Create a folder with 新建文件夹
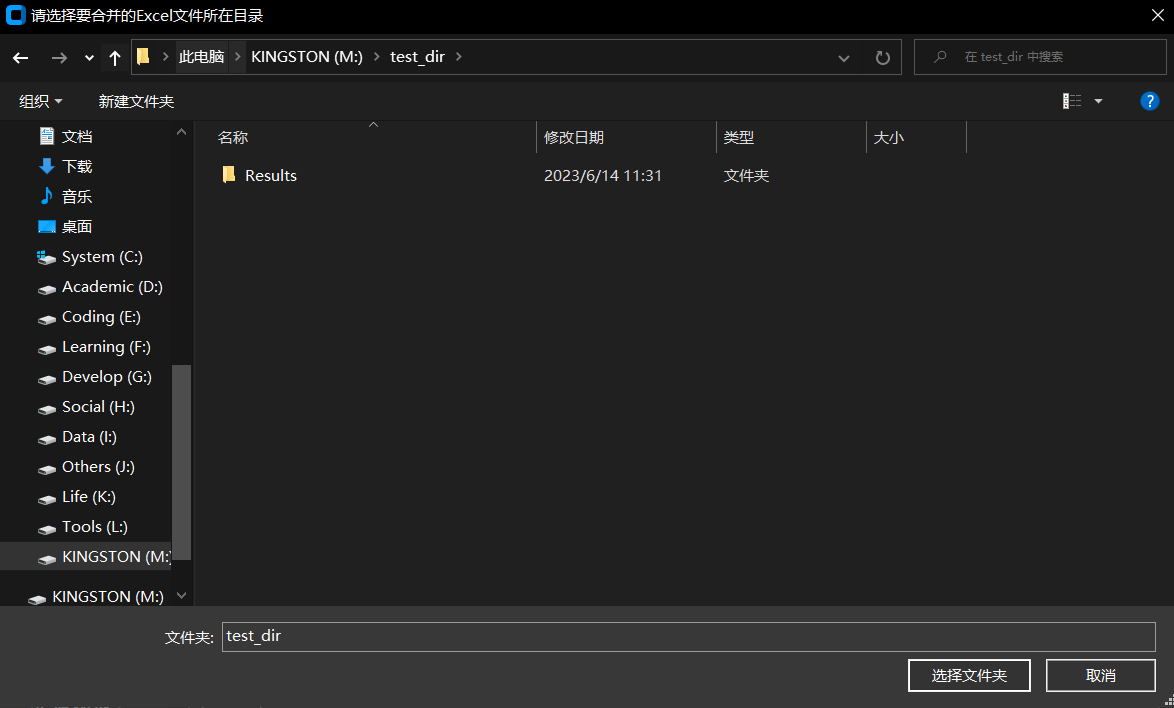This screenshot has width=1174, height=708. pos(136,100)
